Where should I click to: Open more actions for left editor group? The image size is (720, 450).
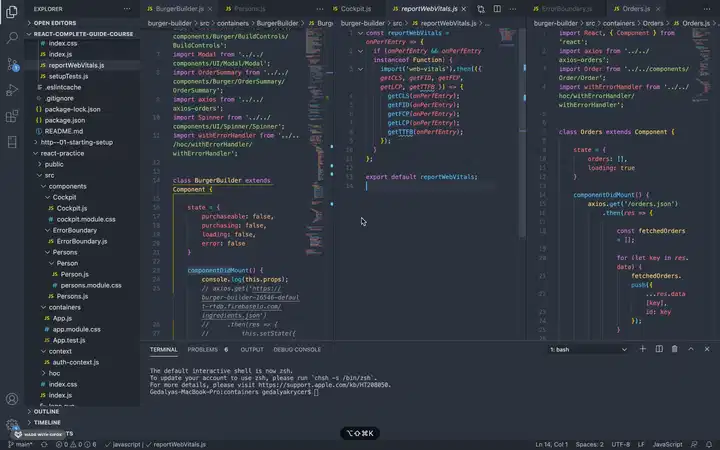320,9
